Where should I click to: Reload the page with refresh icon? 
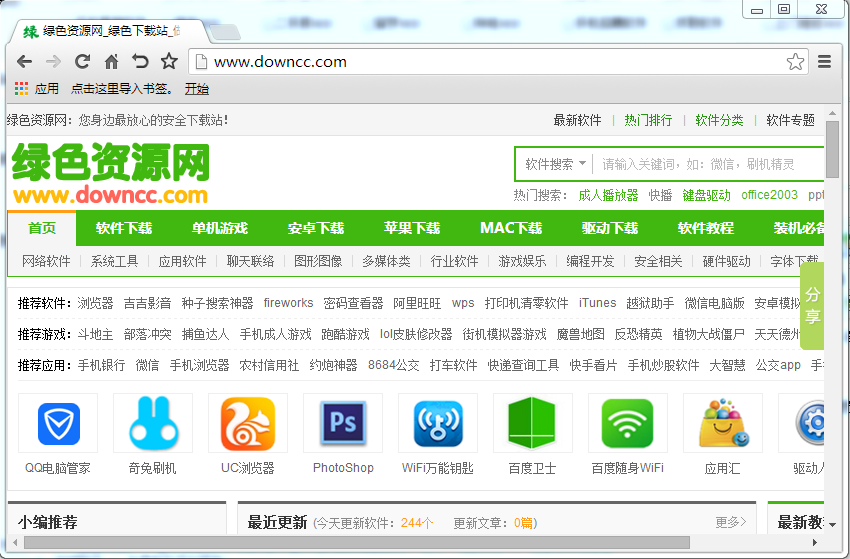82,62
